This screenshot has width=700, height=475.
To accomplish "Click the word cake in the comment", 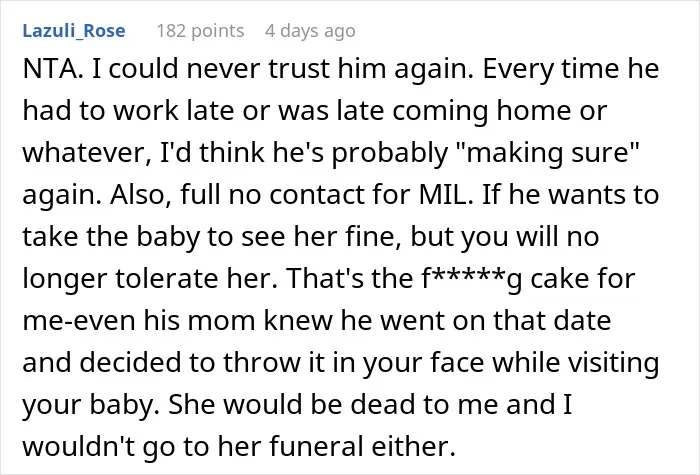I will point(557,278).
